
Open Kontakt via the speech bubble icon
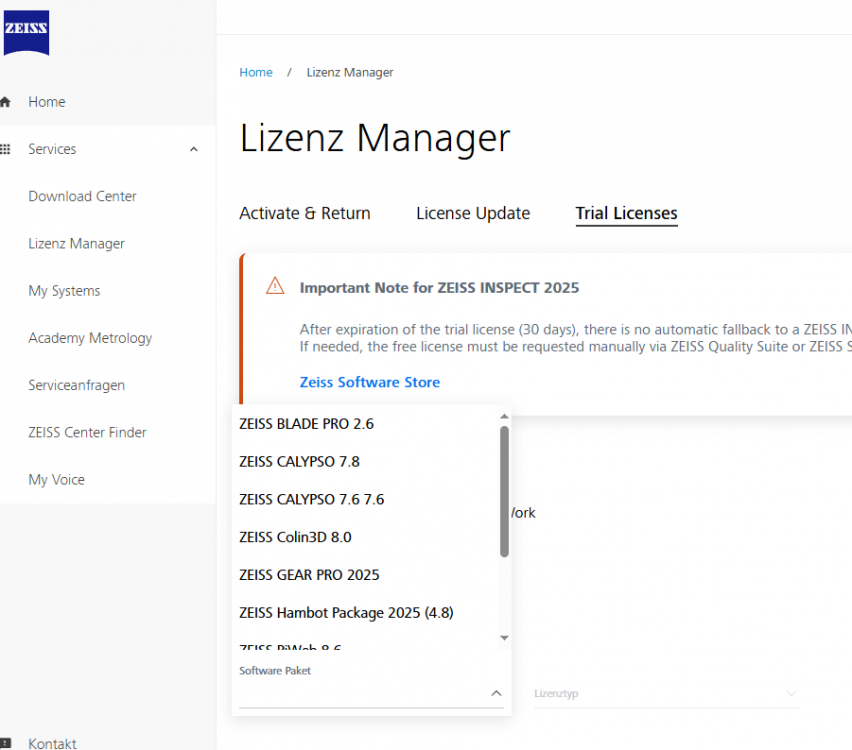[x=8, y=742]
